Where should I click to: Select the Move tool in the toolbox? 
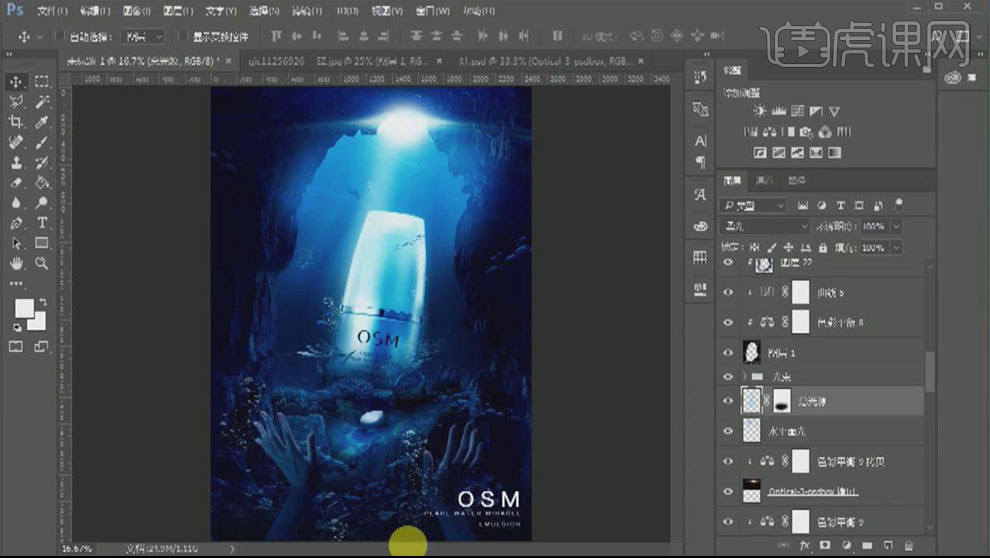[17, 81]
